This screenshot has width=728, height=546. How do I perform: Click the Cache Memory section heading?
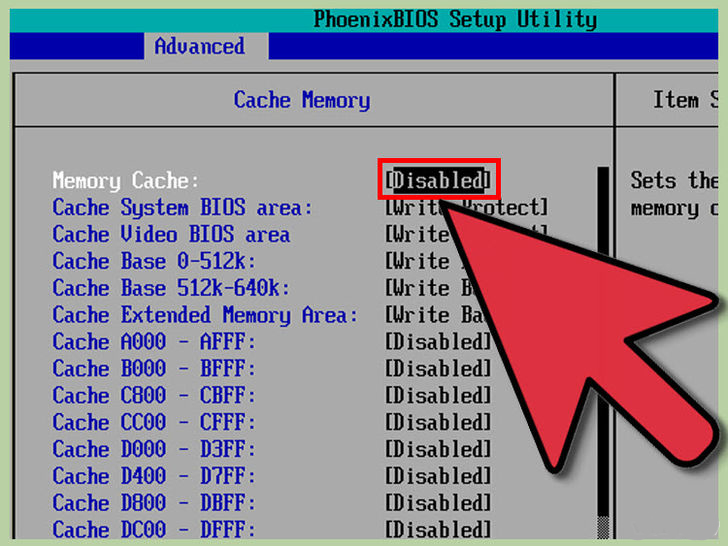(302, 100)
